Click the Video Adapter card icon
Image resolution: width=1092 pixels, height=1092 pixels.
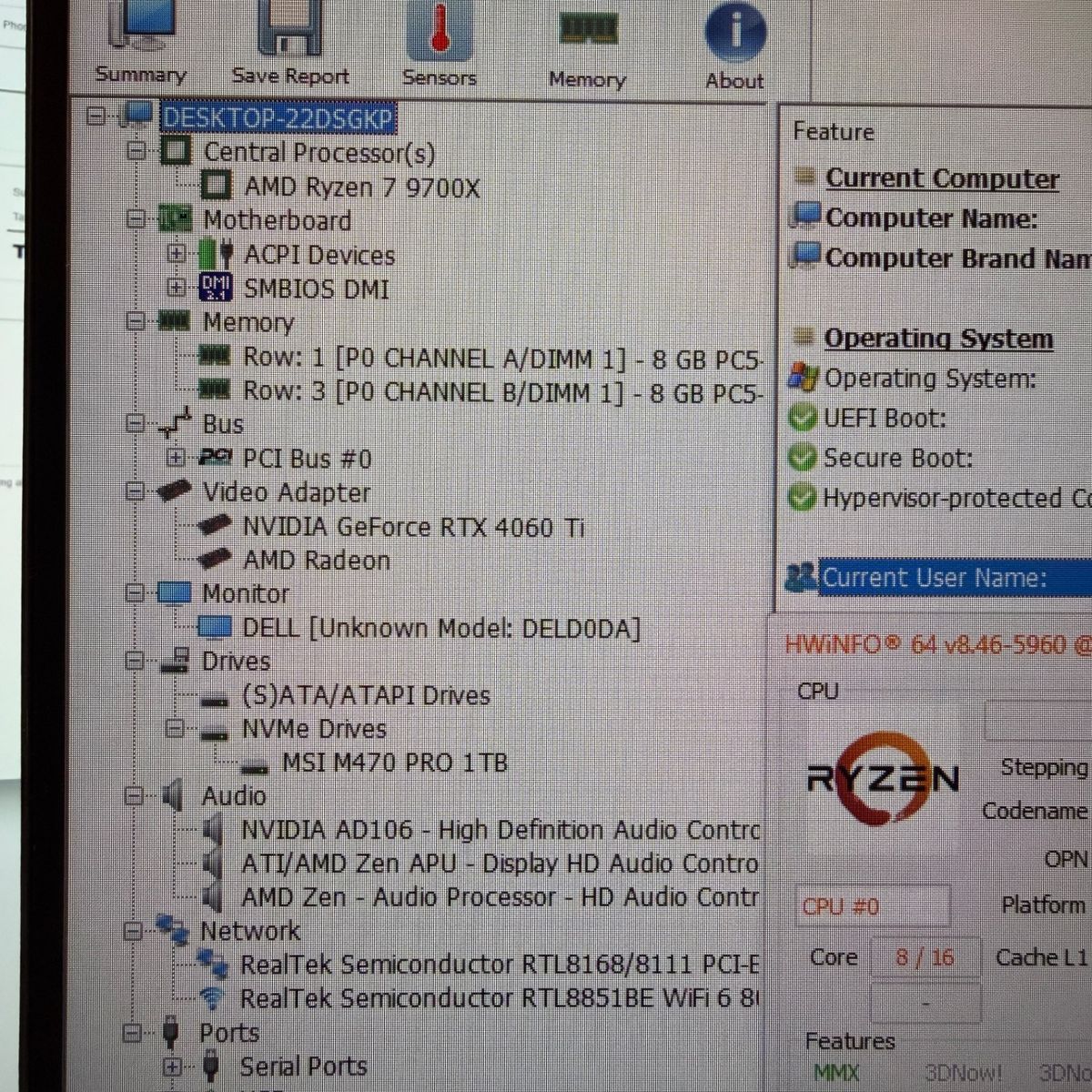tap(174, 491)
